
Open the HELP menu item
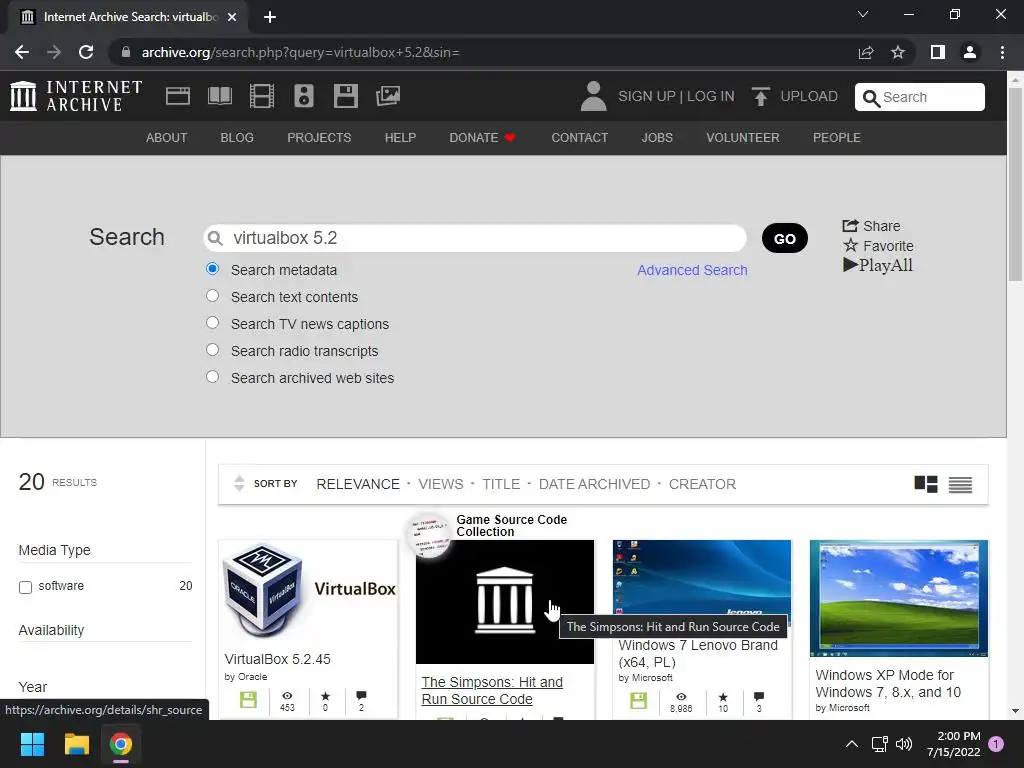tap(400, 138)
